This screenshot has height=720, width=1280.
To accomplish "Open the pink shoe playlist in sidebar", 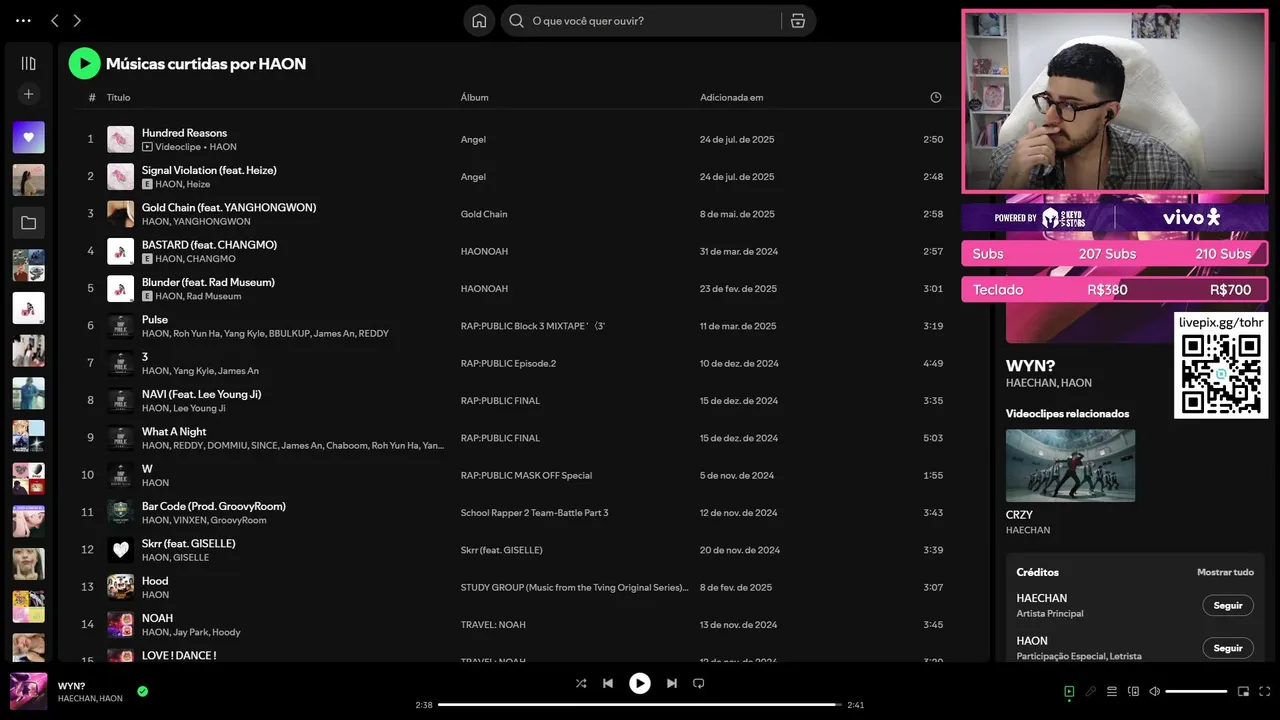I will [28, 308].
